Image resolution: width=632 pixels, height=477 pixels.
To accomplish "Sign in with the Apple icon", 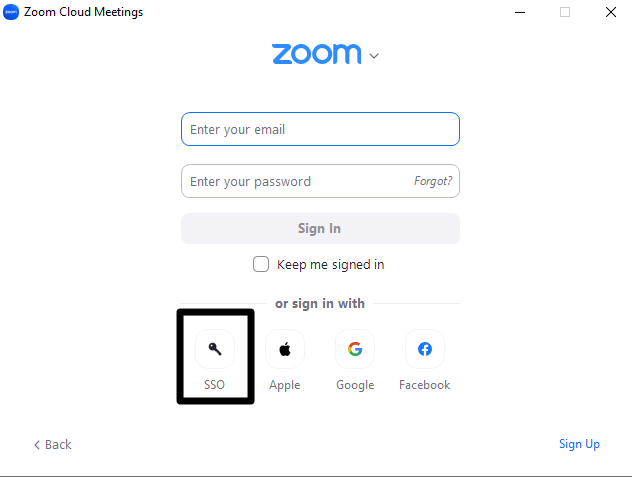I will click(x=285, y=349).
